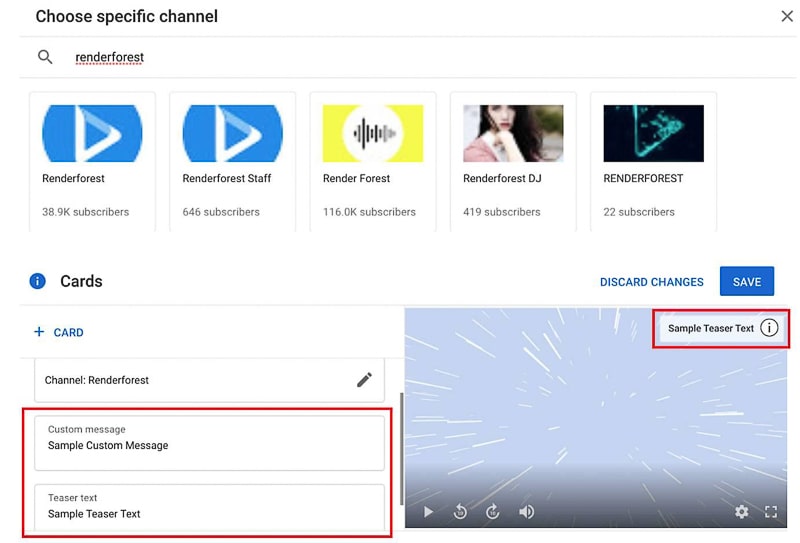The image size is (800, 543).
Task: Select the Renderforest channel thumbnail
Action: click(x=92, y=133)
